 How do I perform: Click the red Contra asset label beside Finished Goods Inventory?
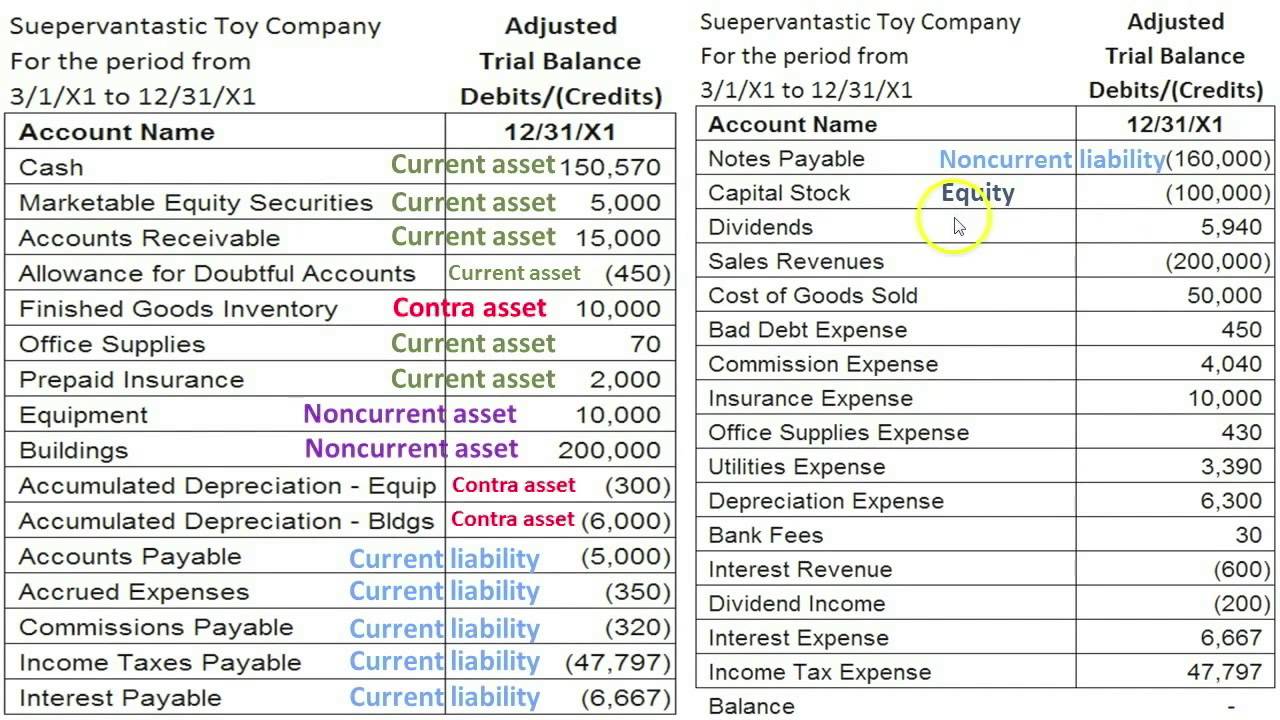point(469,308)
